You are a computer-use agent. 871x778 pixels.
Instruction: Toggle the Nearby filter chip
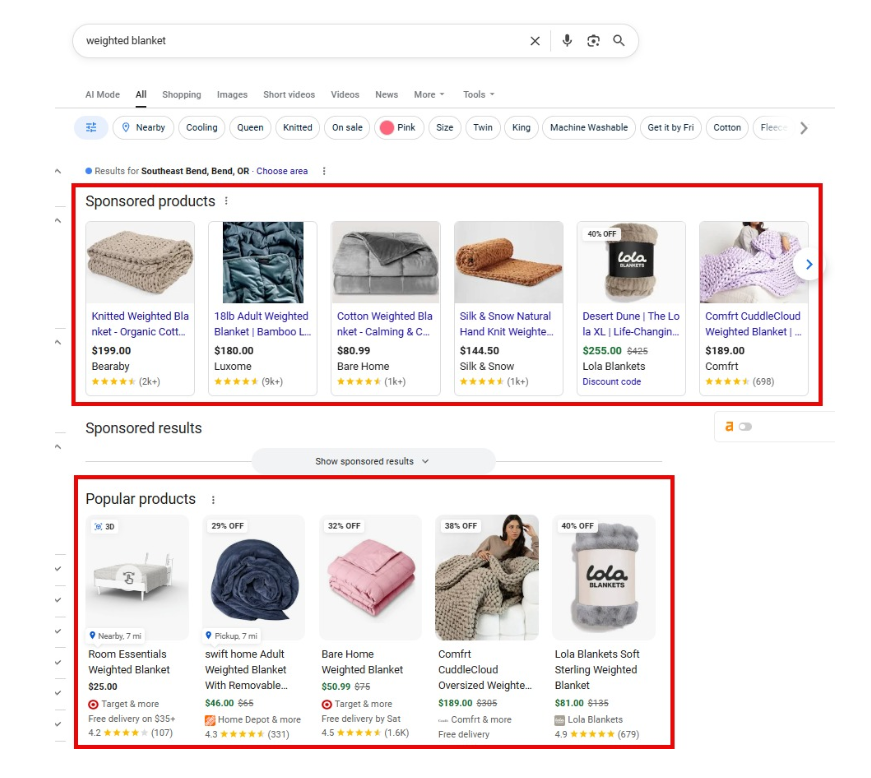[143, 128]
